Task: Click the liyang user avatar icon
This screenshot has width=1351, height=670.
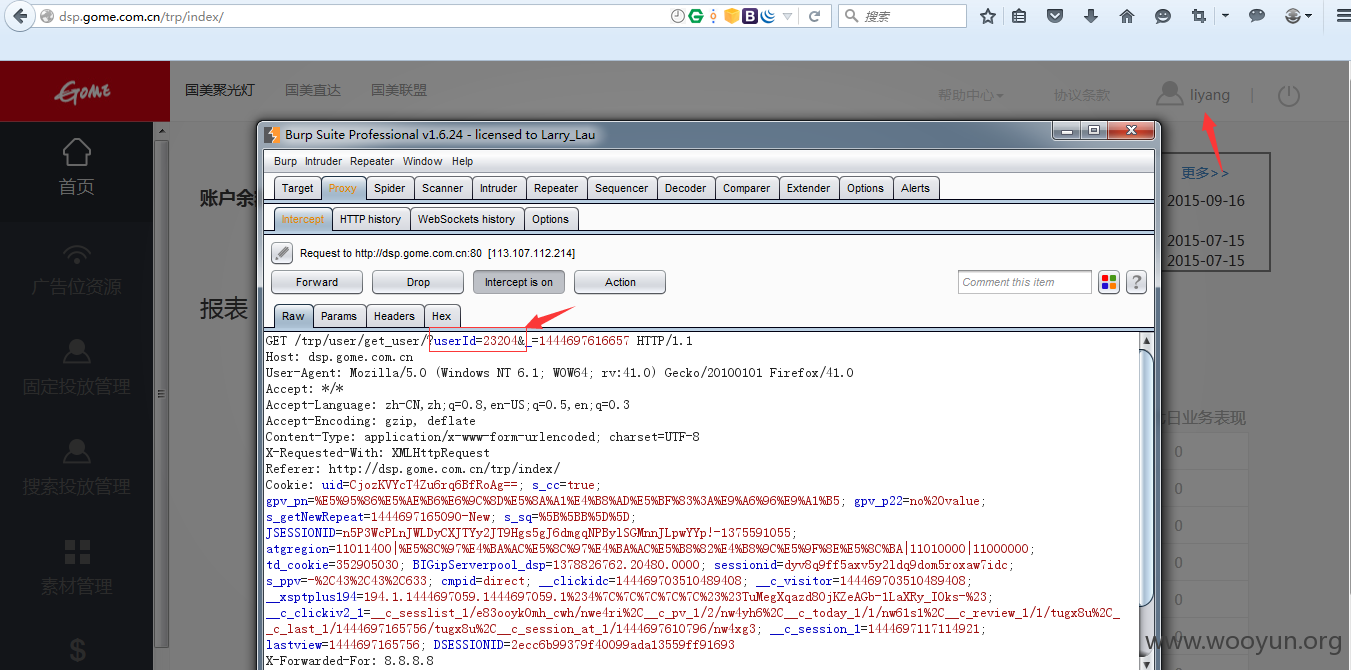Action: (1168, 94)
